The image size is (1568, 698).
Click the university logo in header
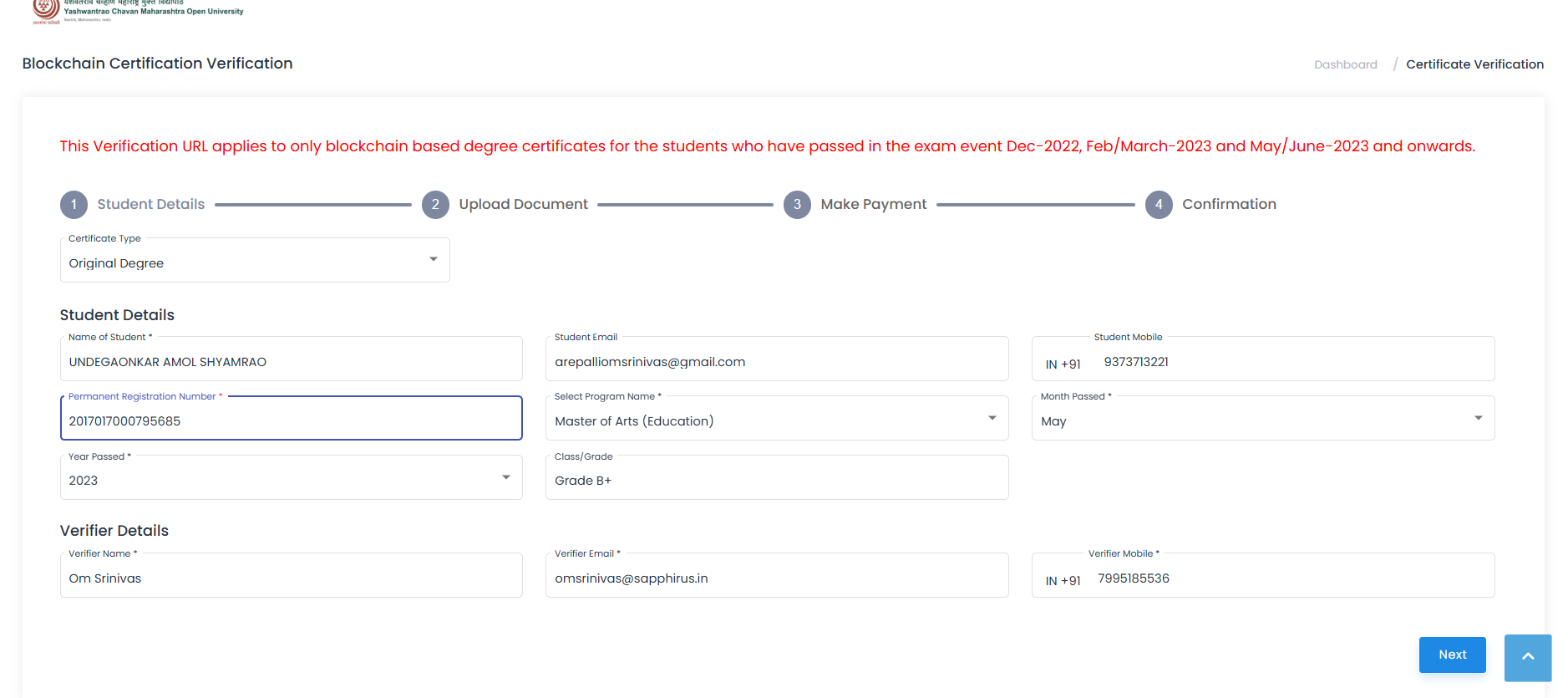pos(46,10)
